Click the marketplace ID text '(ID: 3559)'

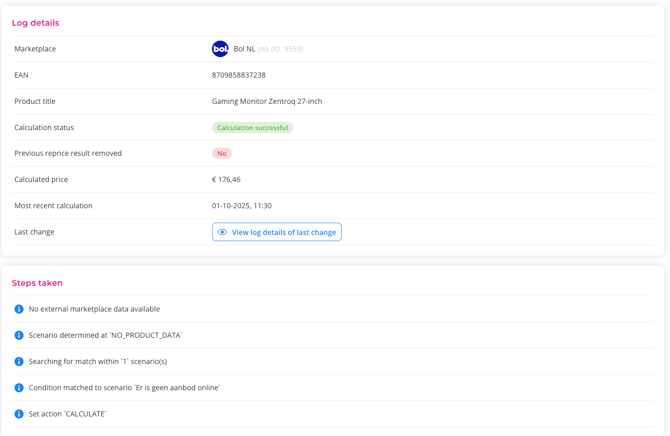click(x=285, y=49)
